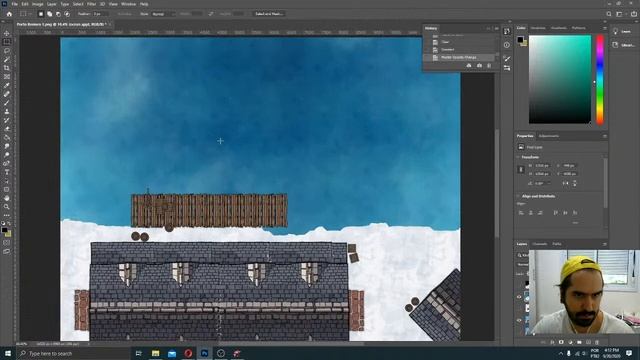The height and width of the screenshot is (360, 640).
Task: Align left edges in Properties panel
Action: click(521, 213)
